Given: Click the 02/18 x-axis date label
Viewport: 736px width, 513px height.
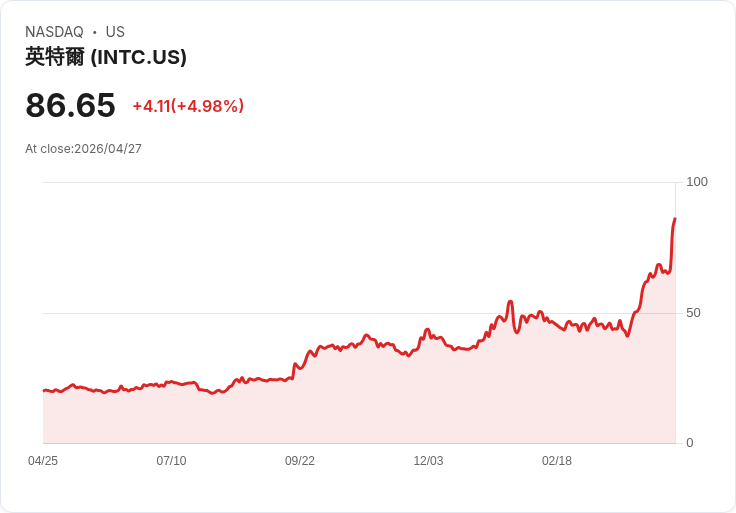Looking at the screenshot, I should coord(557,461).
